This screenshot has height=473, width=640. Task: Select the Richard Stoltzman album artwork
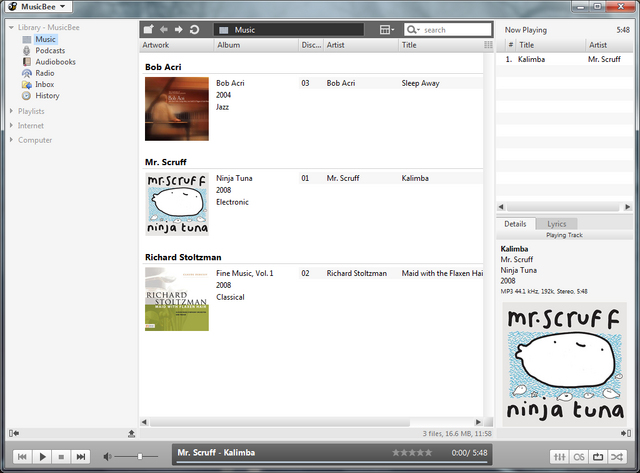coord(177,299)
